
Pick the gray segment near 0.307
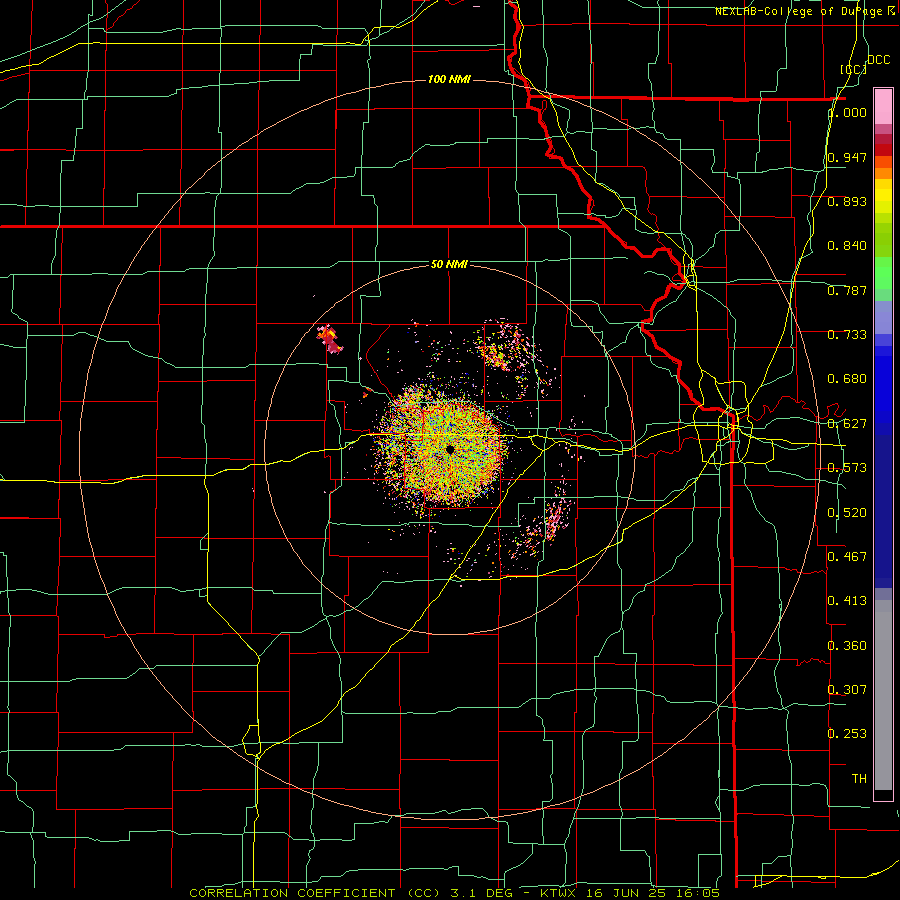pyautogui.click(x=883, y=695)
